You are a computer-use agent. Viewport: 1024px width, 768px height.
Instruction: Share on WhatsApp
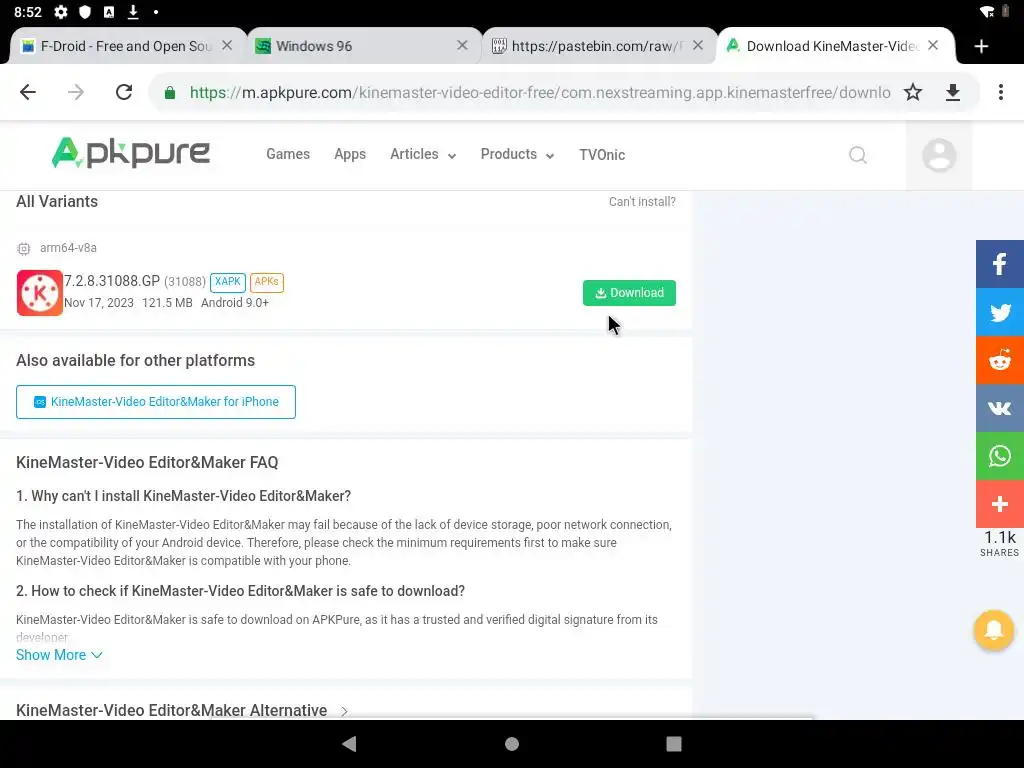pos(1000,456)
